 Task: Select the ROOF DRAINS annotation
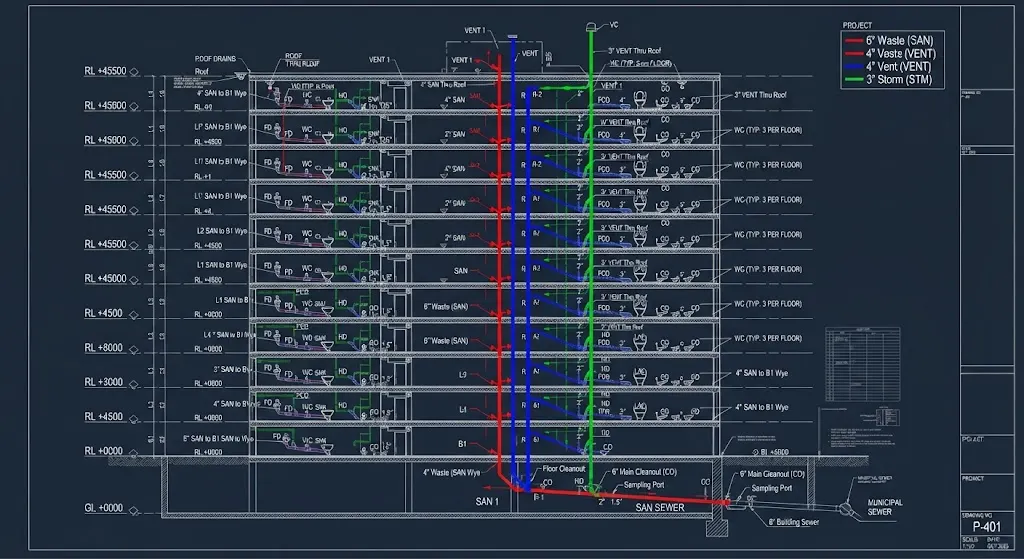pyautogui.click(x=215, y=59)
